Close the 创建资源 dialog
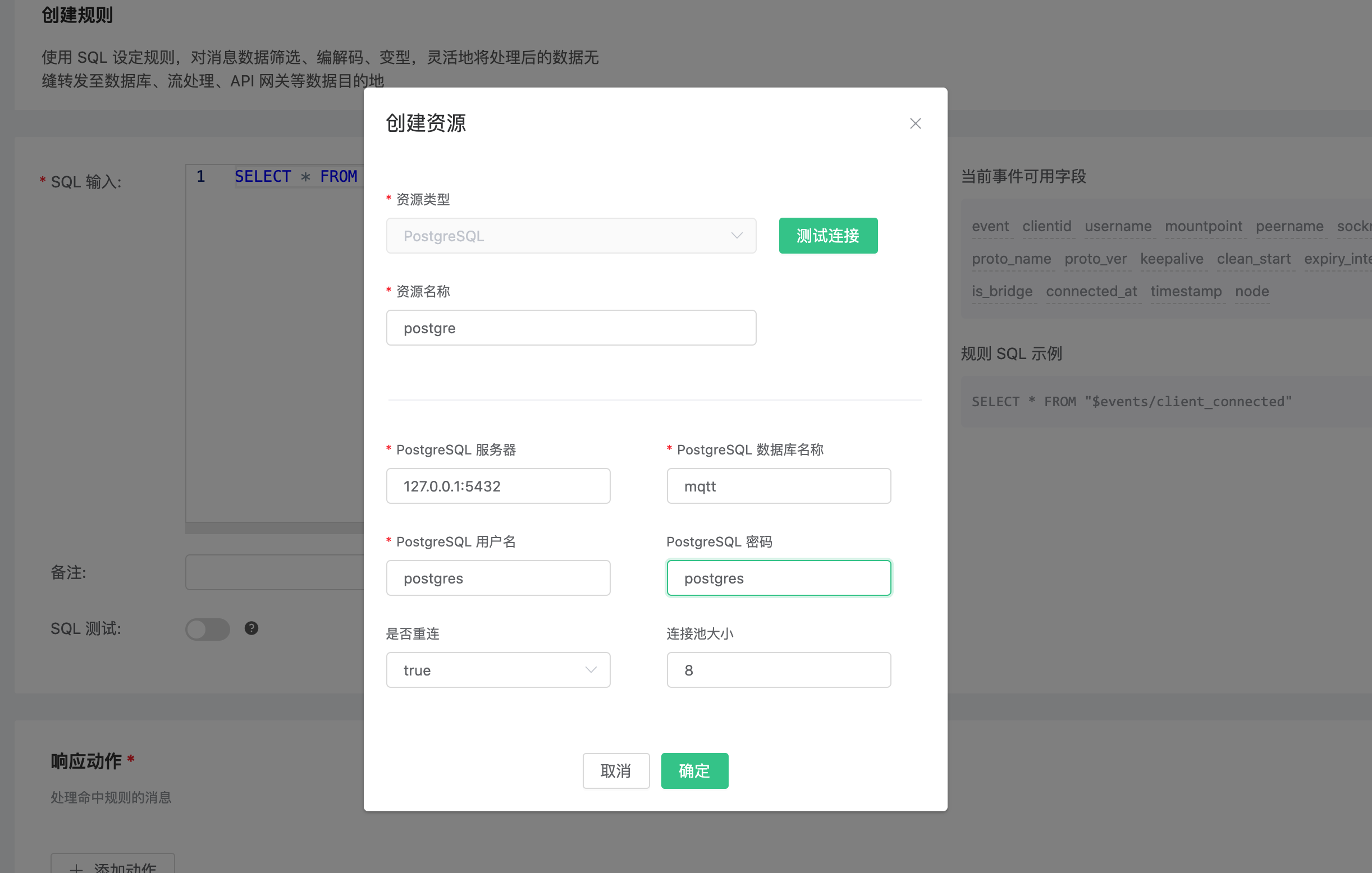This screenshot has height=873, width=1372. (x=915, y=123)
